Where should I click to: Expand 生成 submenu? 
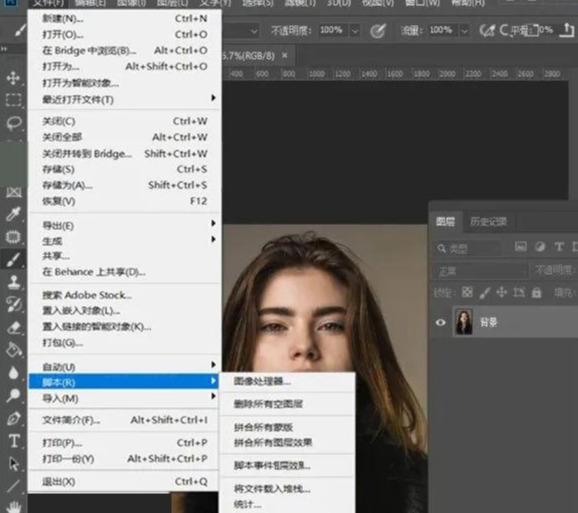click(x=125, y=241)
